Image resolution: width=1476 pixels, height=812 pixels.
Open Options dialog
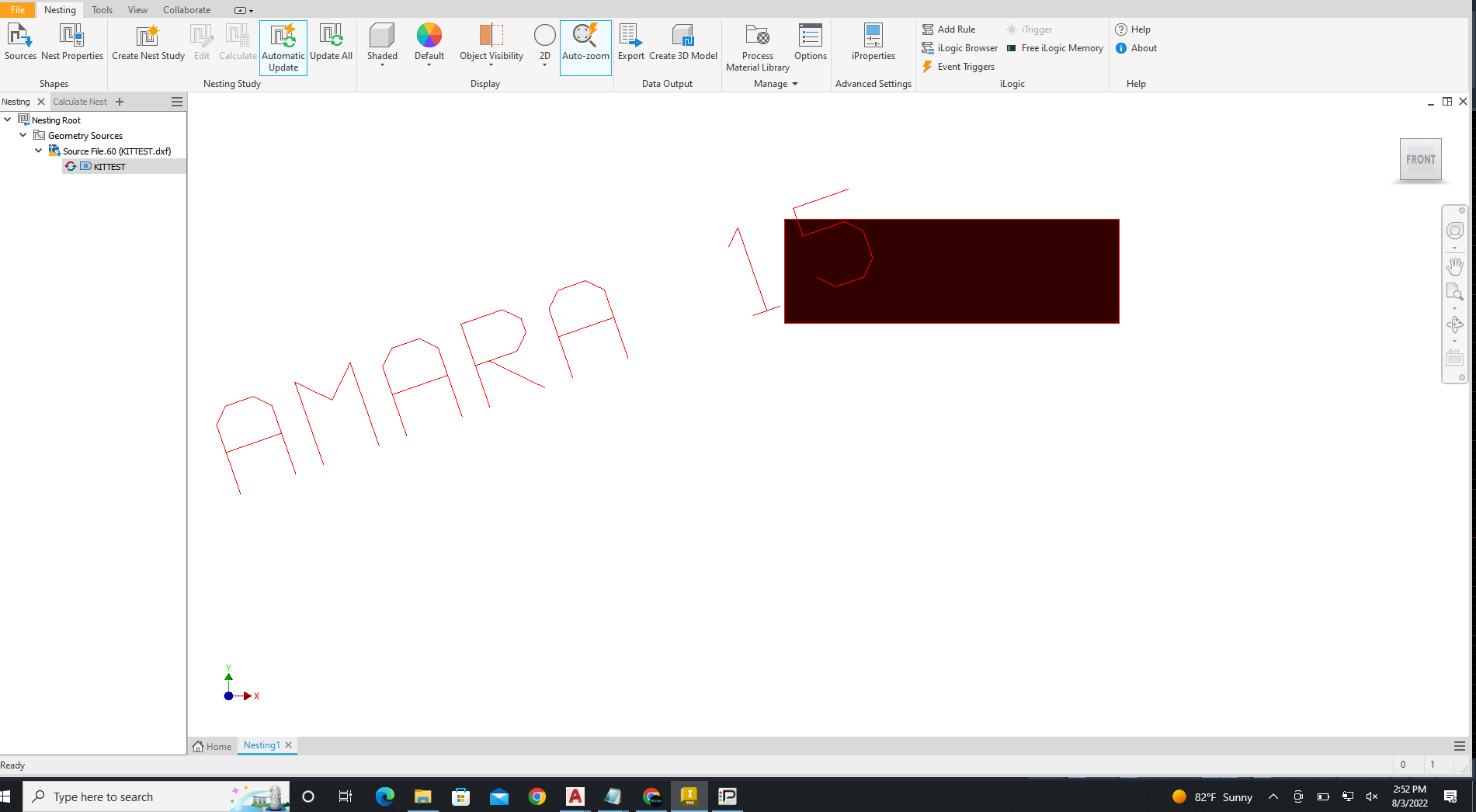tap(811, 42)
